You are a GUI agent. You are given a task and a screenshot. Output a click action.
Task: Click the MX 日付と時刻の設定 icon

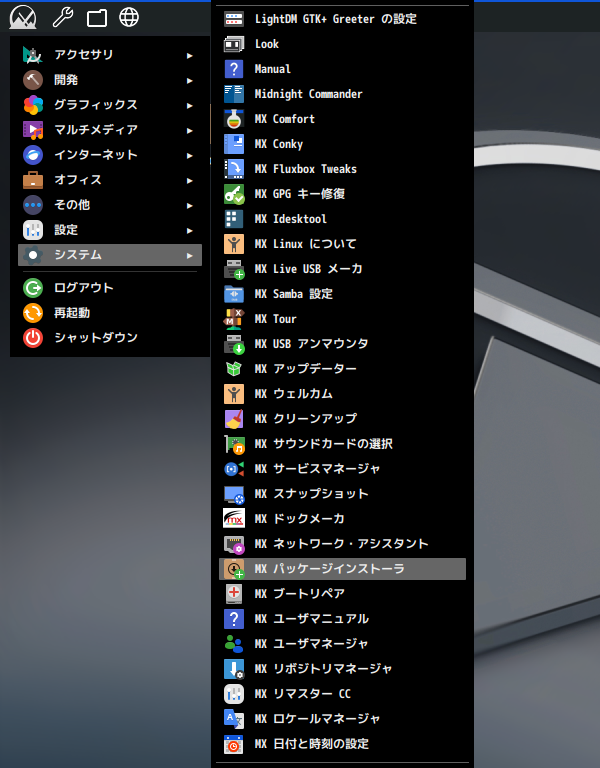(234, 744)
